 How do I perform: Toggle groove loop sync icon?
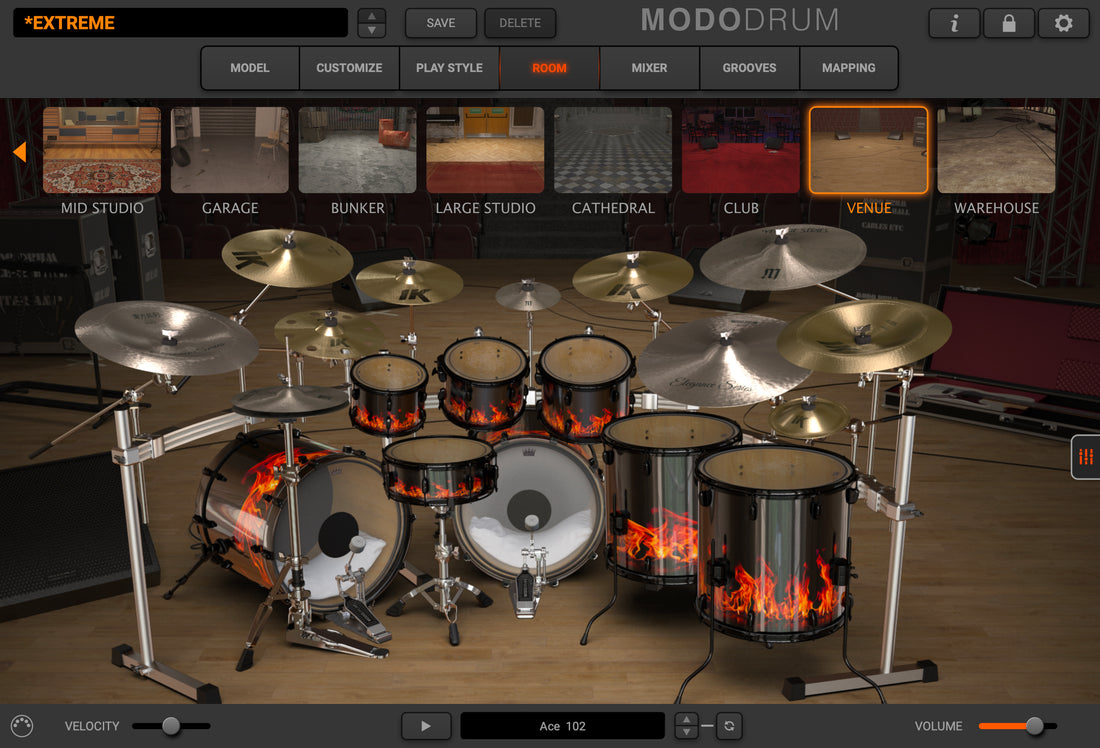pyautogui.click(x=729, y=726)
